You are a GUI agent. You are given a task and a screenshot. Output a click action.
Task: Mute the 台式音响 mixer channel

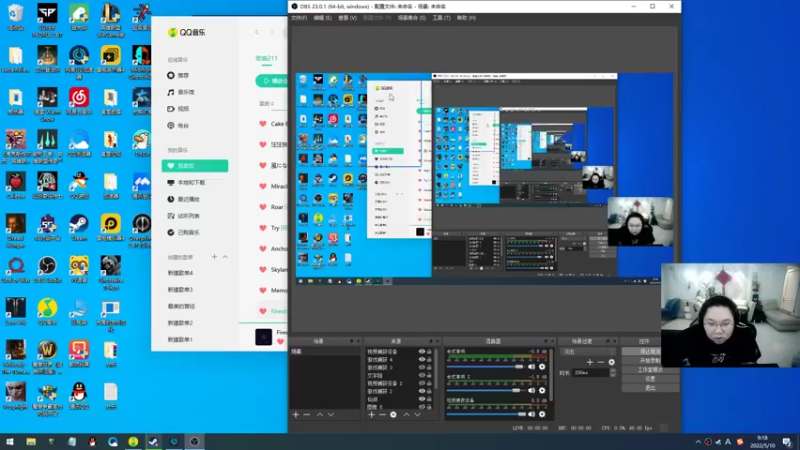[532, 367]
